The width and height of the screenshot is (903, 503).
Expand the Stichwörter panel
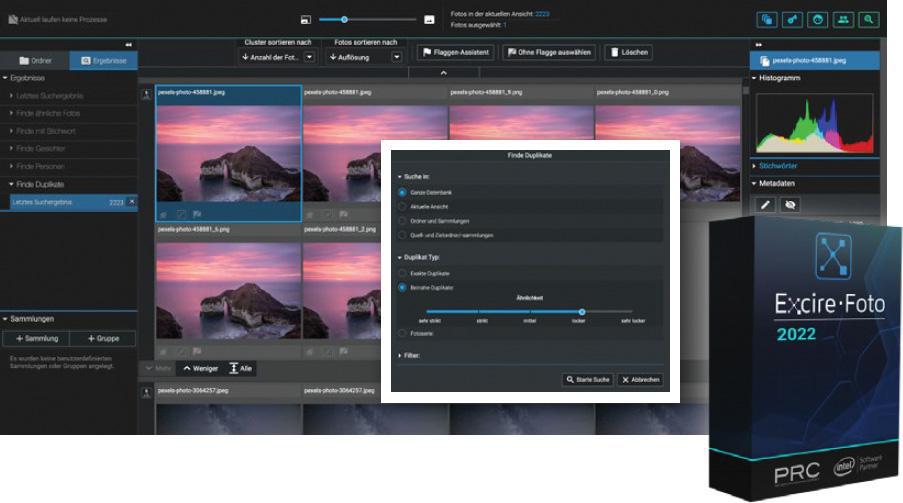coord(754,166)
